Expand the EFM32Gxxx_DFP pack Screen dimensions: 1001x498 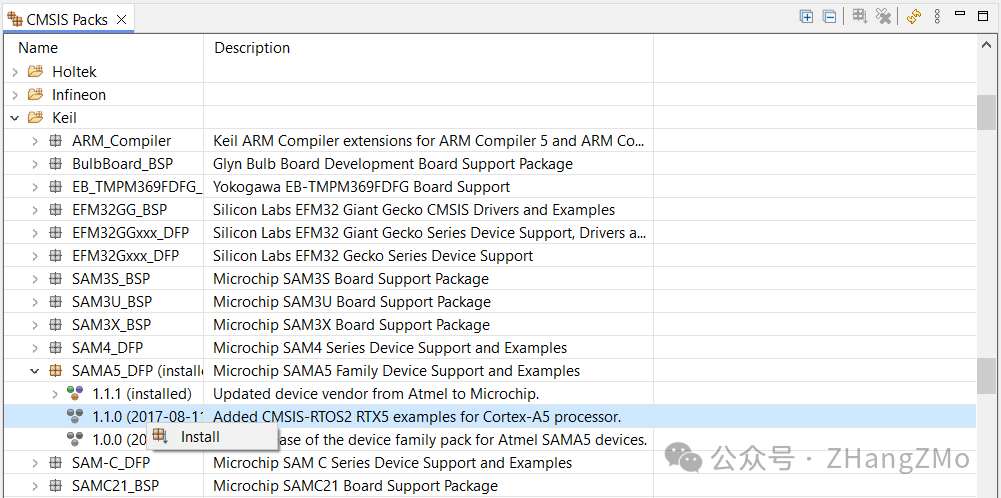[35, 256]
